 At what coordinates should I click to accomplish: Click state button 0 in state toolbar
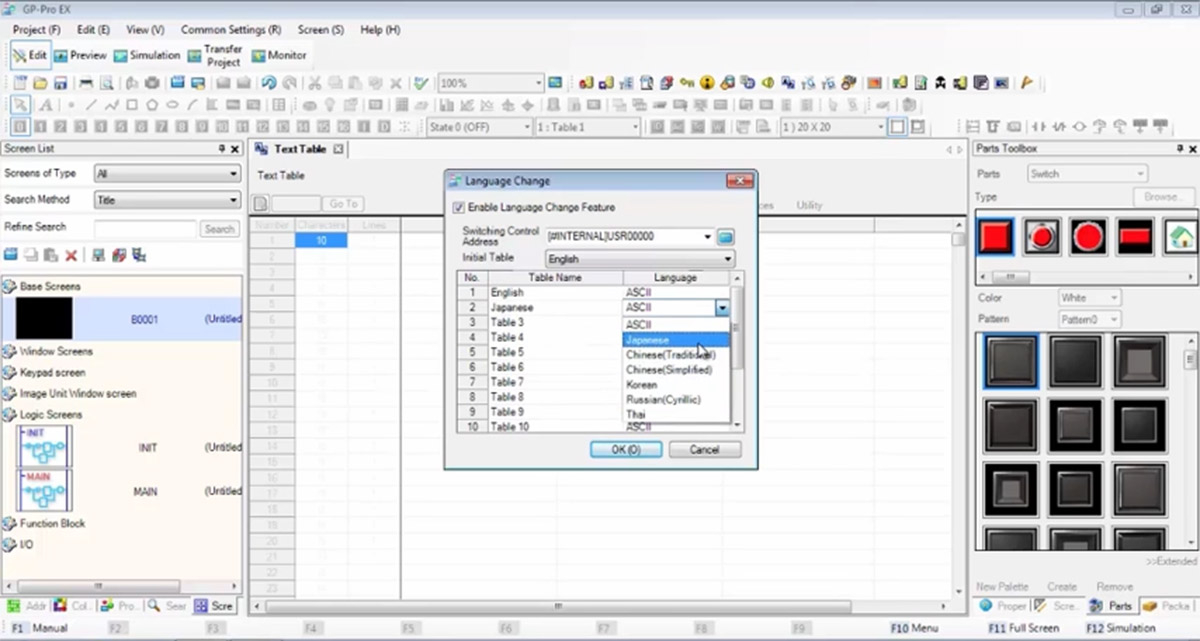pyautogui.click(x=20, y=127)
